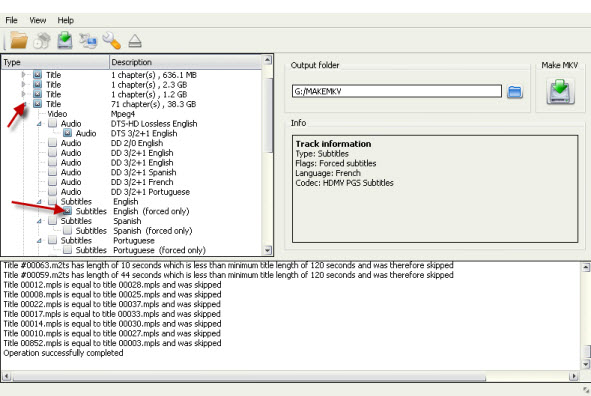Browse for output folder using blue folder icon

(x=515, y=92)
